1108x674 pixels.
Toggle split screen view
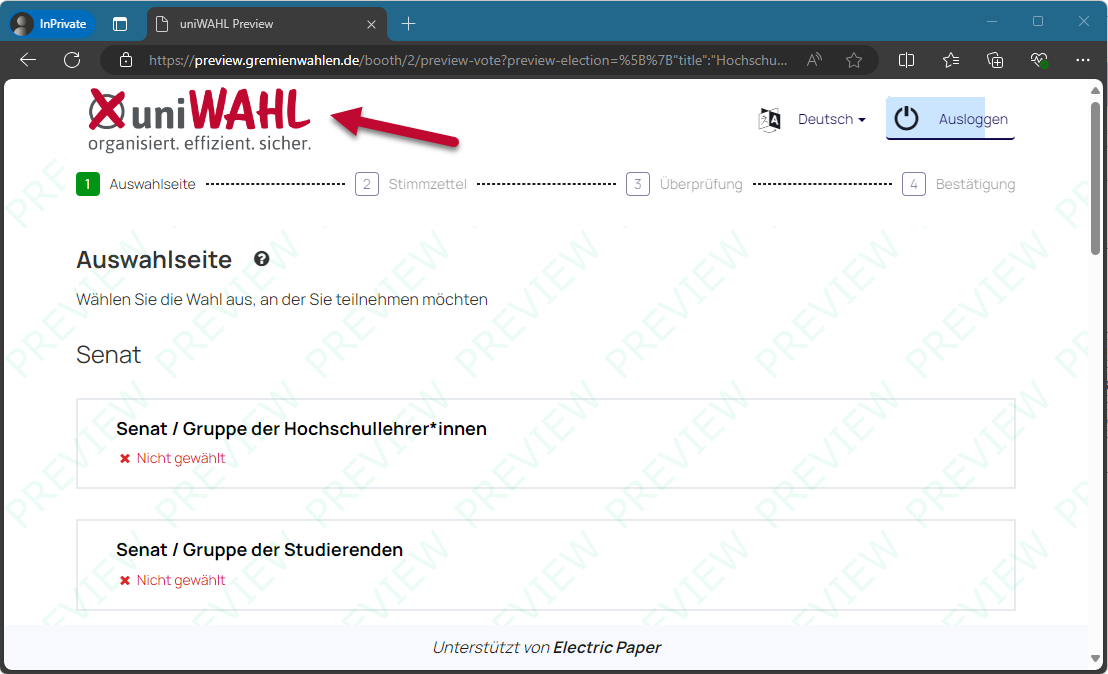pos(907,60)
